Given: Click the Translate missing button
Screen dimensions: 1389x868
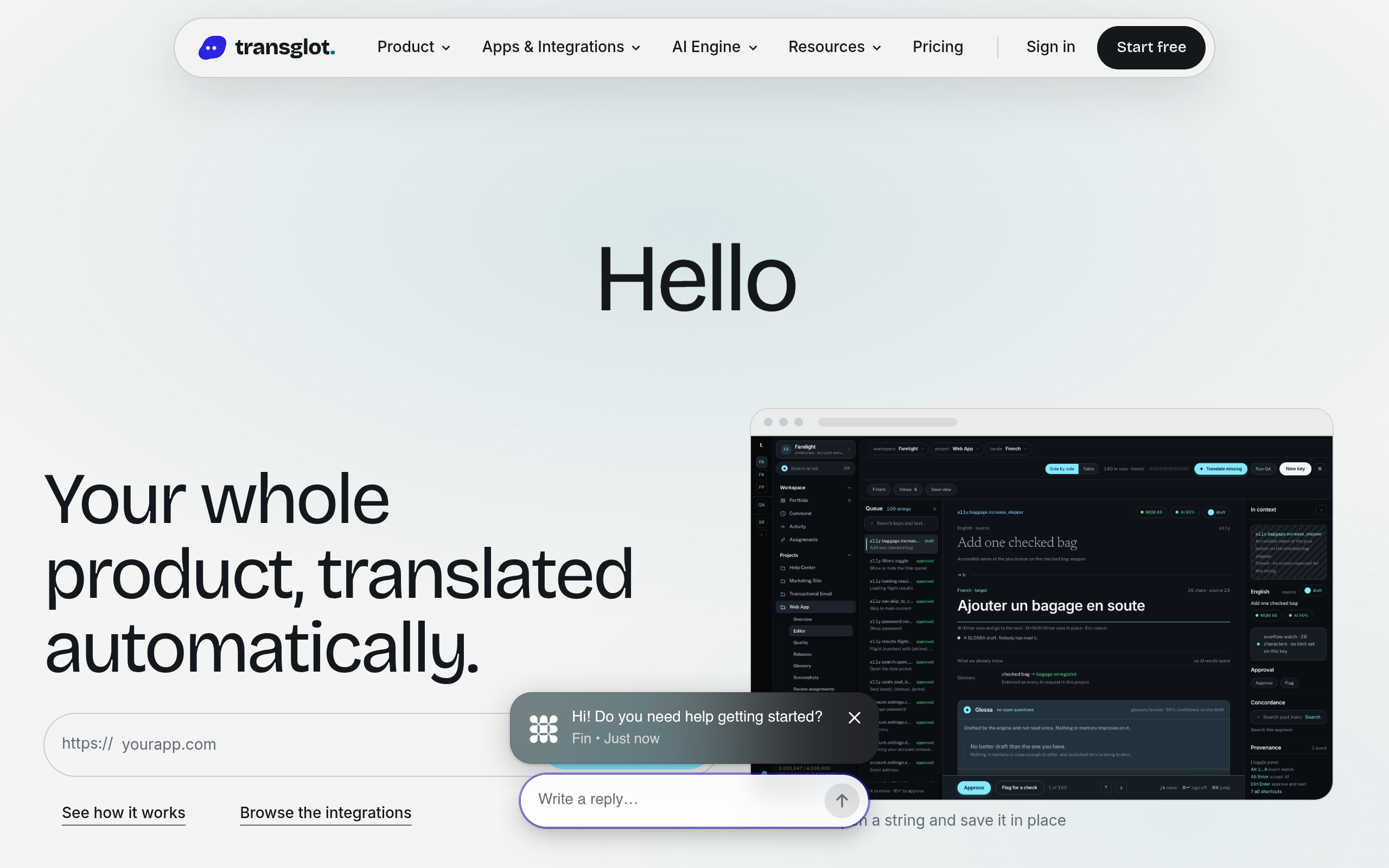Looking at the screenshot, I should (x=1221, y=469).
